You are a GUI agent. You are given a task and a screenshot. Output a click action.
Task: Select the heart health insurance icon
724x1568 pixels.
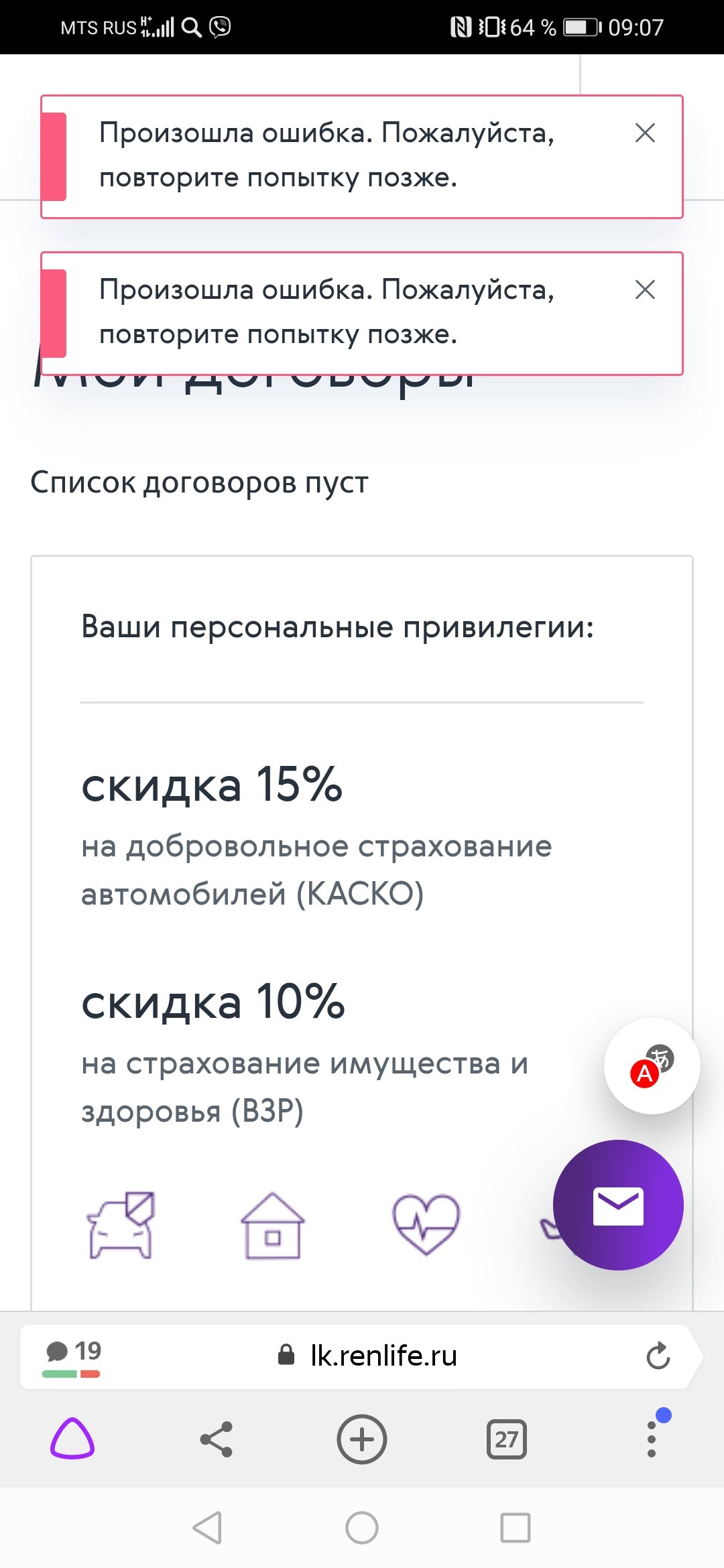click(426, 1225)
